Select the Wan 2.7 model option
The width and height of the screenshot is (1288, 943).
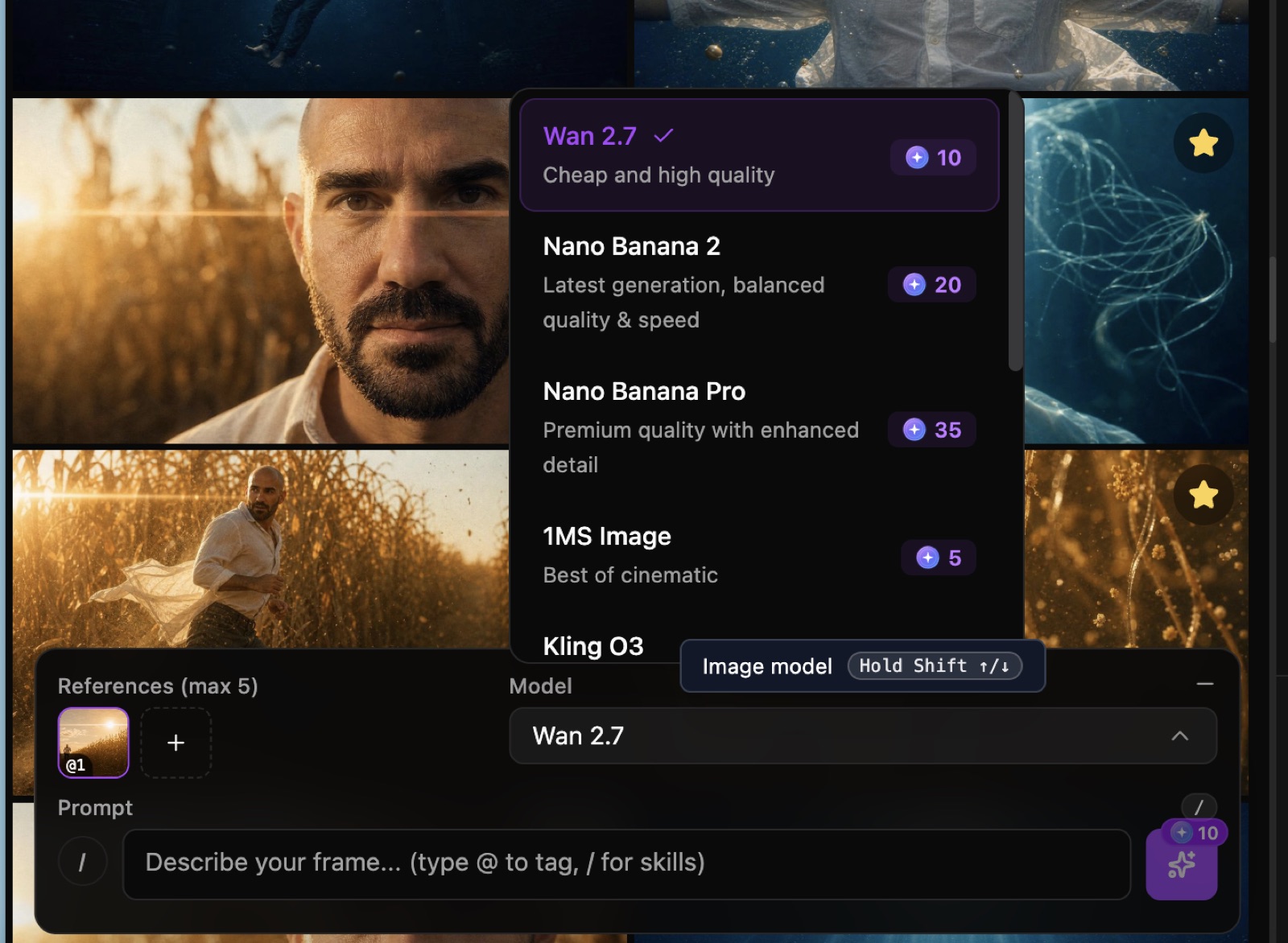coord(759,154)
